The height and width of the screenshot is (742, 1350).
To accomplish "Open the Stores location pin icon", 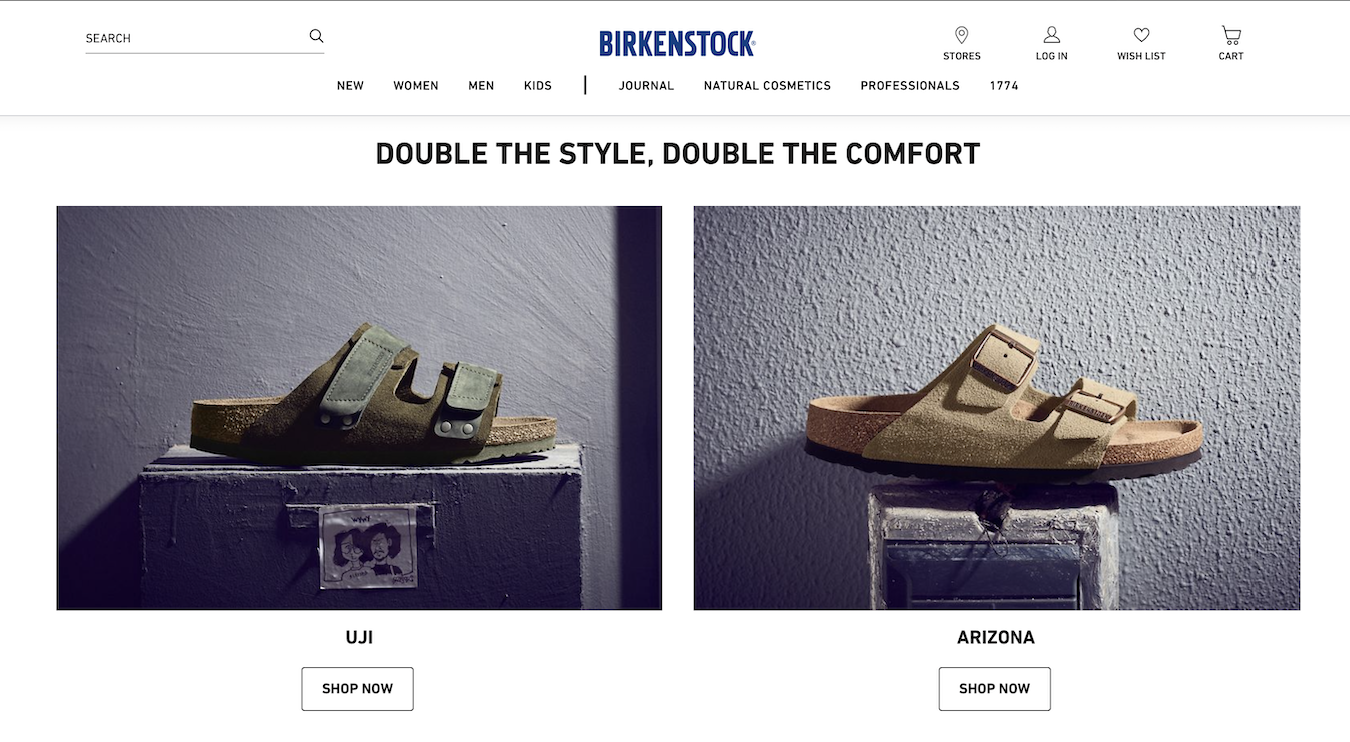I will click(962, 35).
